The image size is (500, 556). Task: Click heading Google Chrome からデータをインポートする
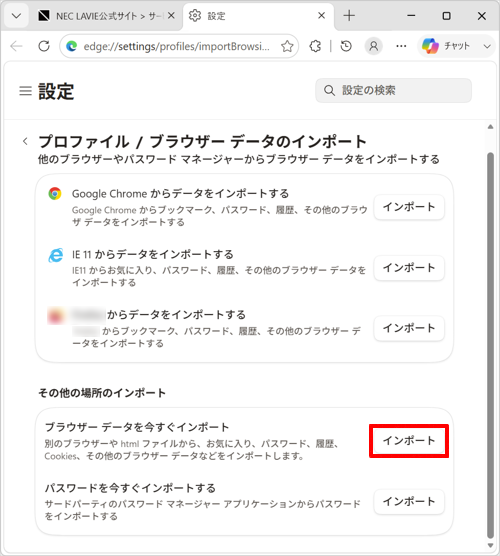click(x=180, y=194)
